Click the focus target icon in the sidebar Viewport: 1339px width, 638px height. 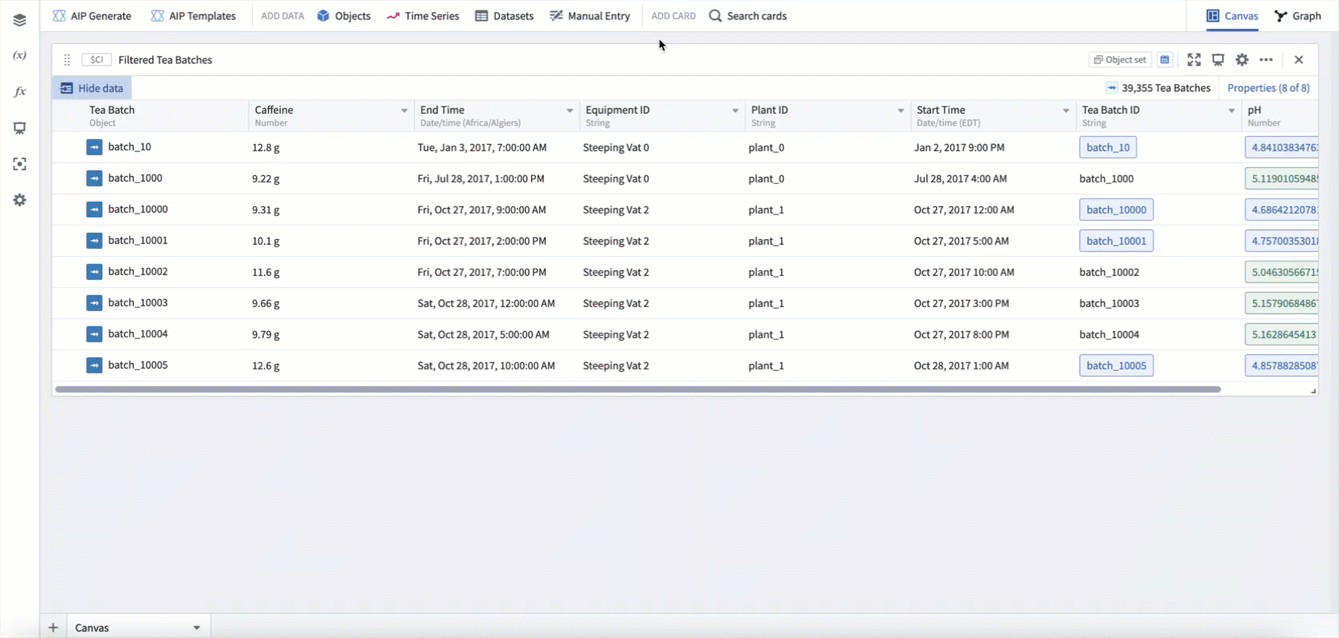[19, 164]
